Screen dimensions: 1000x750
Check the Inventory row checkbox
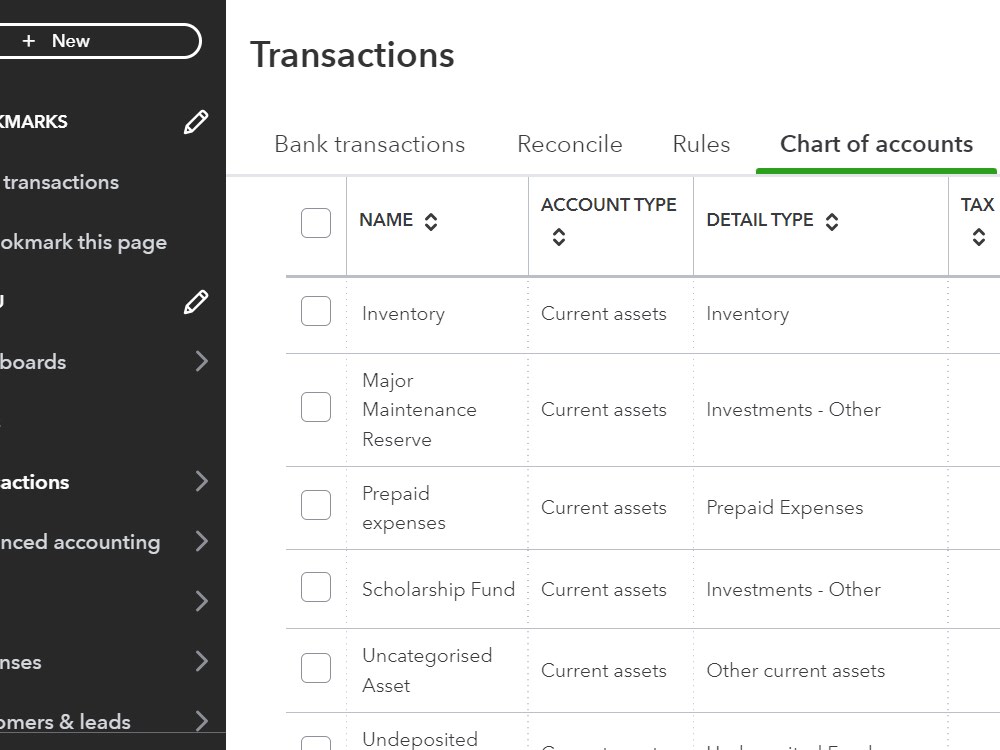(316, 311)
